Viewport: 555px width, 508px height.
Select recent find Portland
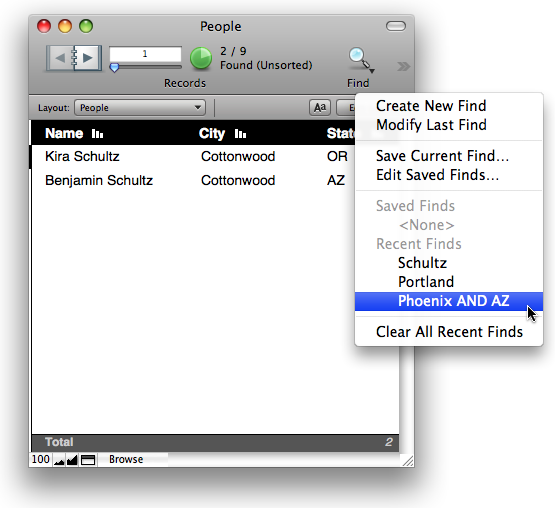click(426, 282)
